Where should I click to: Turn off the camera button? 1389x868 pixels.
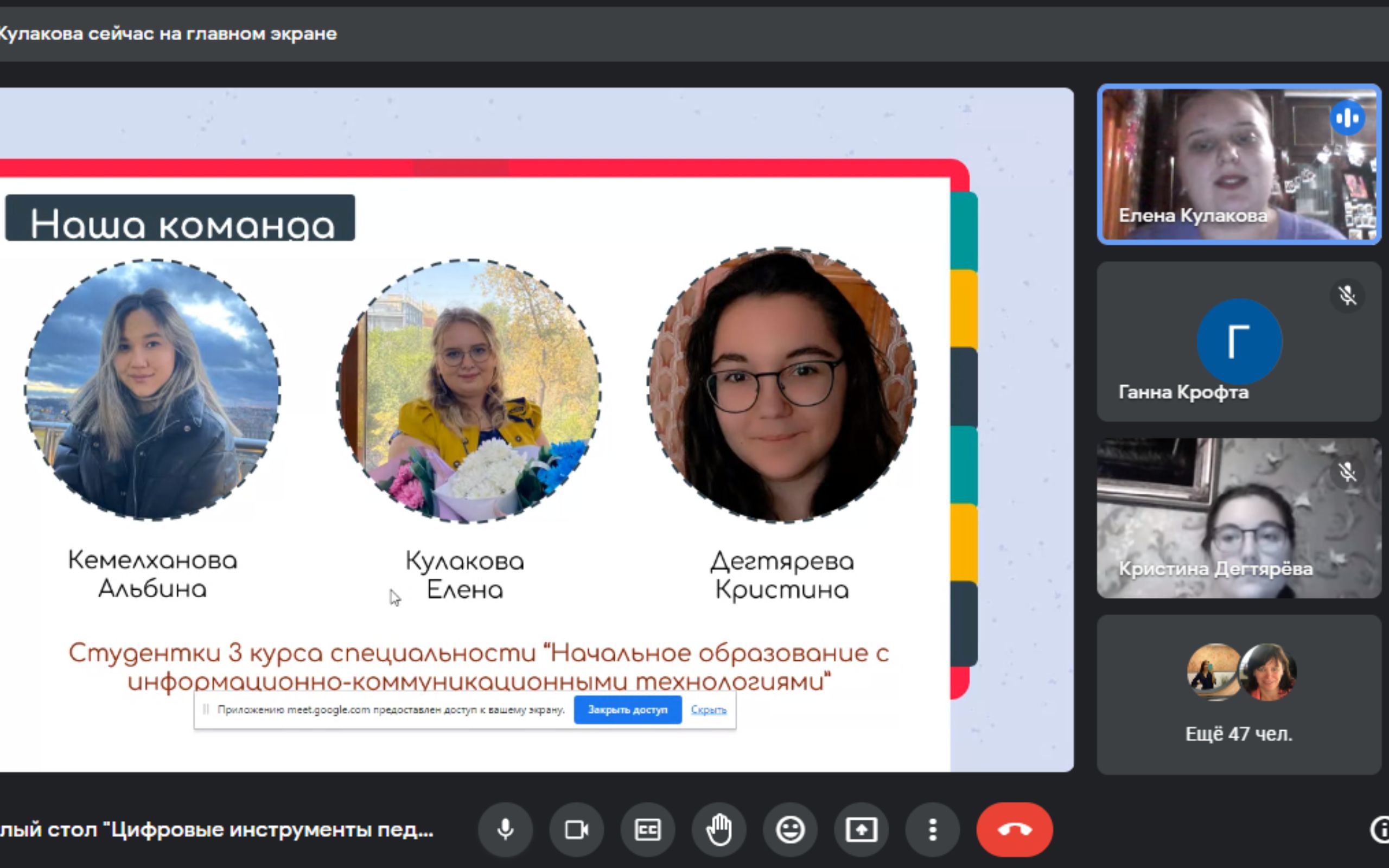point(576,829)
